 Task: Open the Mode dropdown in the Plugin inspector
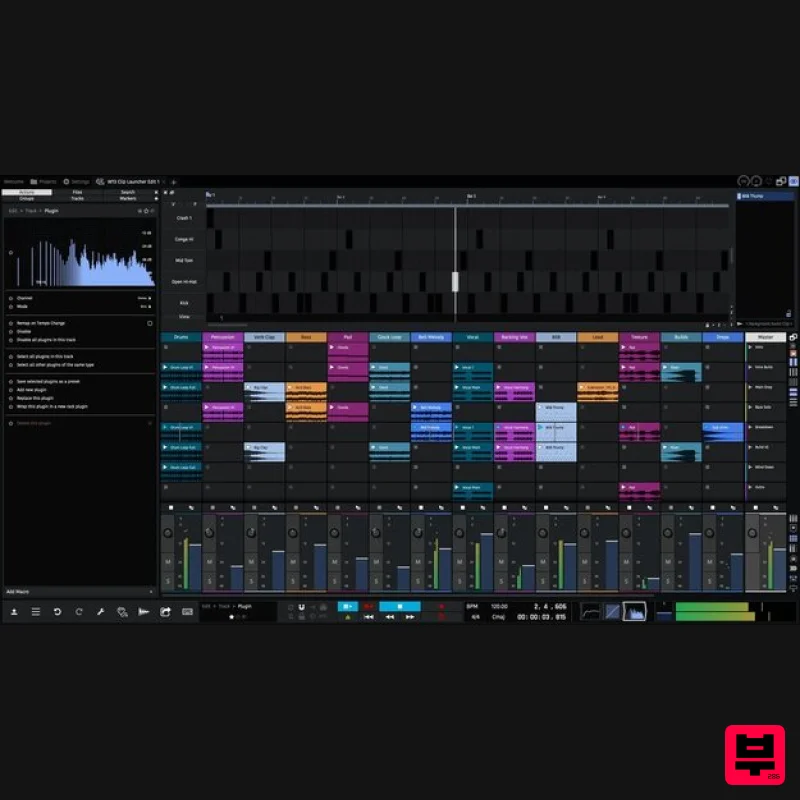147,306
